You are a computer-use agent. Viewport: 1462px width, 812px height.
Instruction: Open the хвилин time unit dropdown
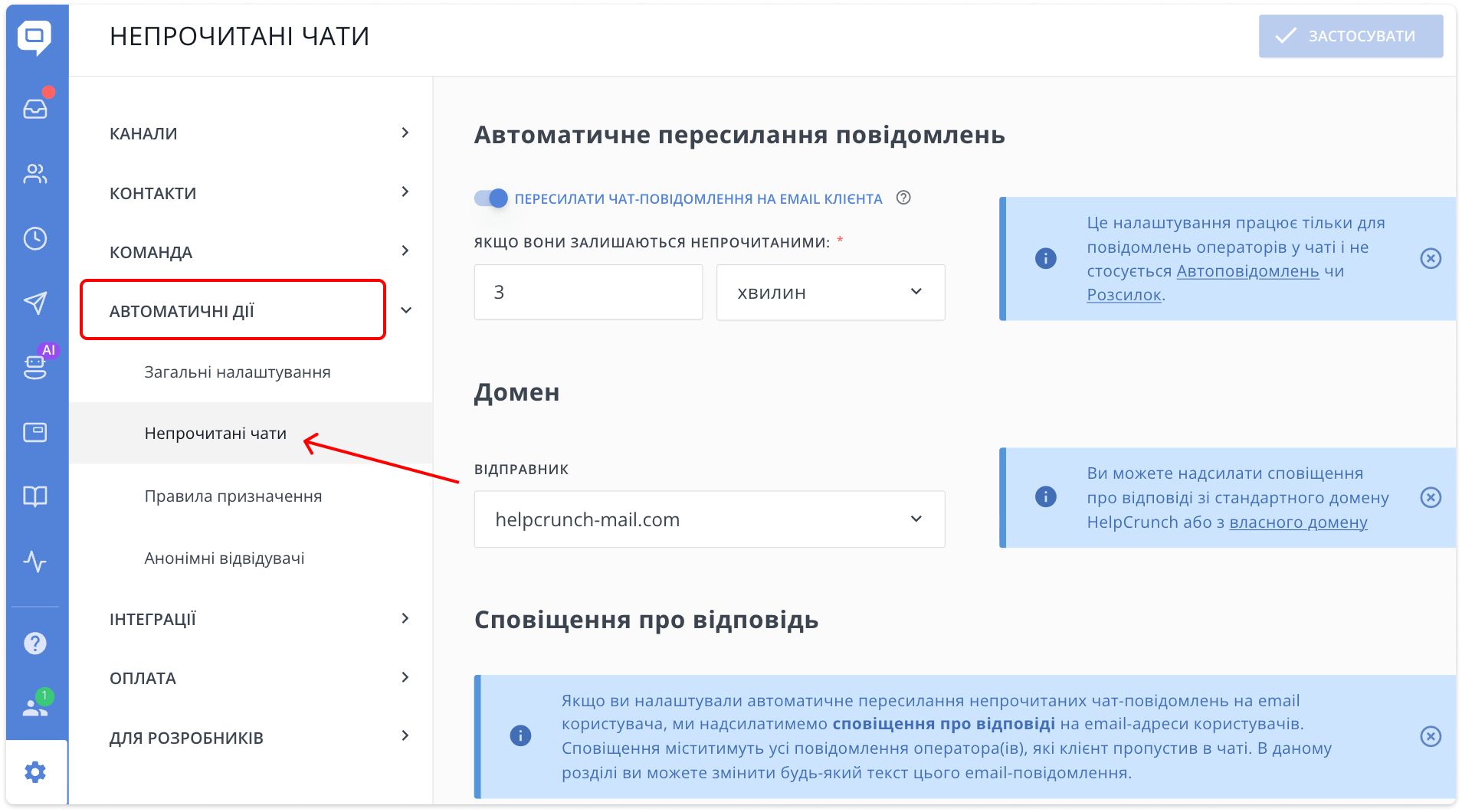pyautogui.click(x=830, y=292)
